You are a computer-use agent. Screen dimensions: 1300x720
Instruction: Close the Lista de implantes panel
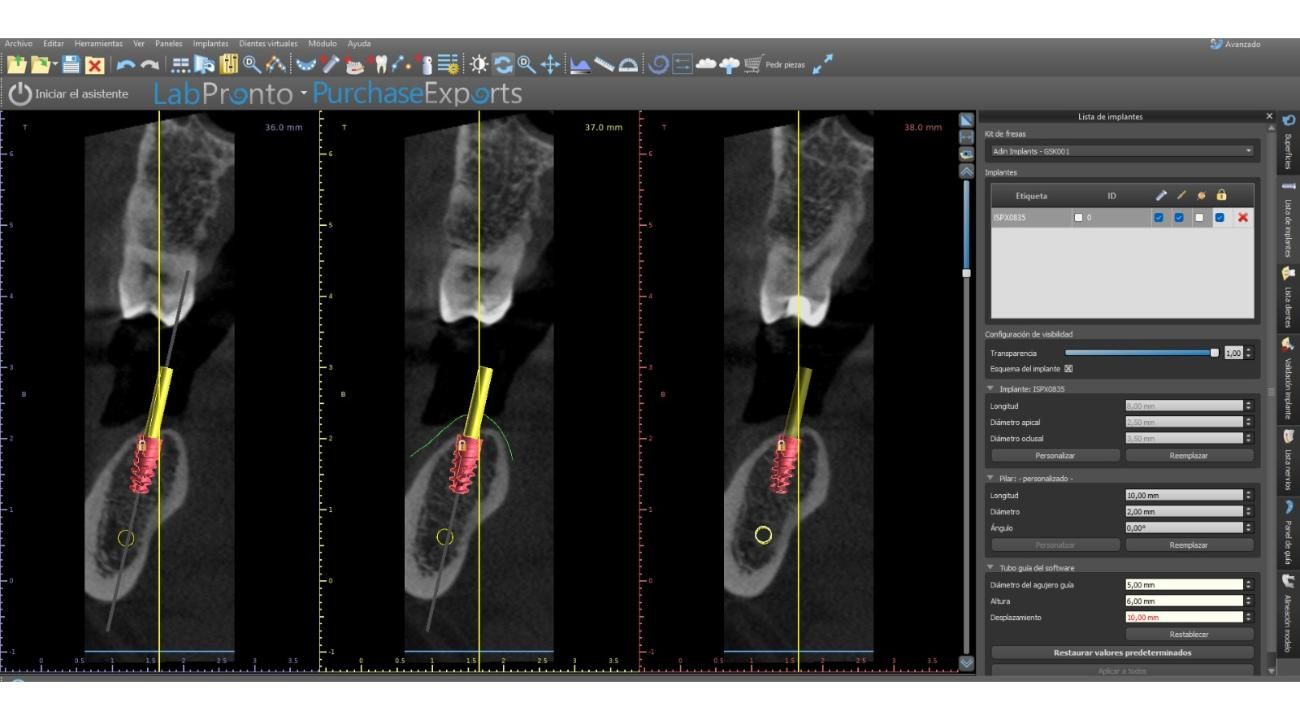(1269, 117)
